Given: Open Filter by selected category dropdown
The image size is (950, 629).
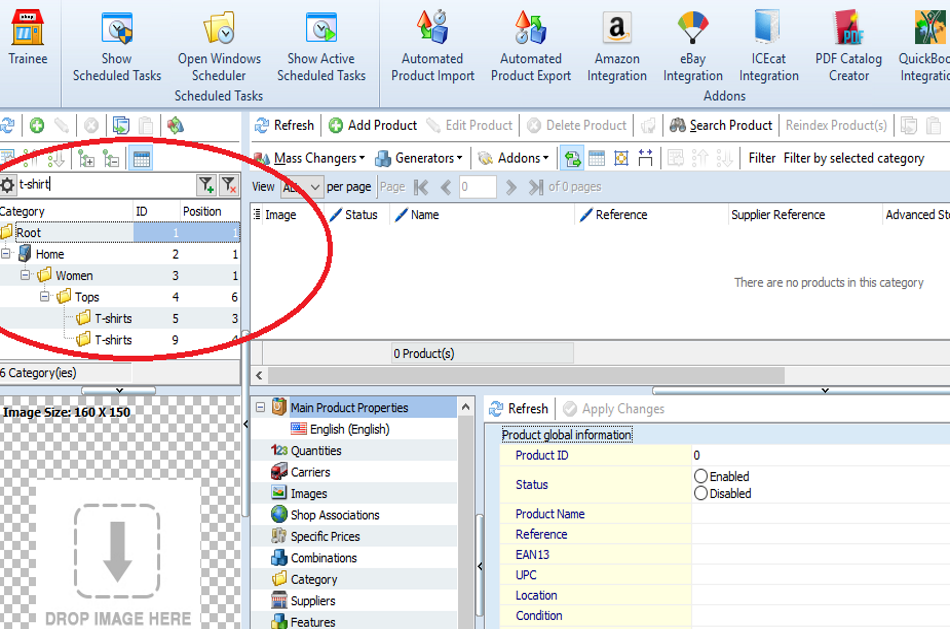Looking at the screenshot, I should pos(854,158).
